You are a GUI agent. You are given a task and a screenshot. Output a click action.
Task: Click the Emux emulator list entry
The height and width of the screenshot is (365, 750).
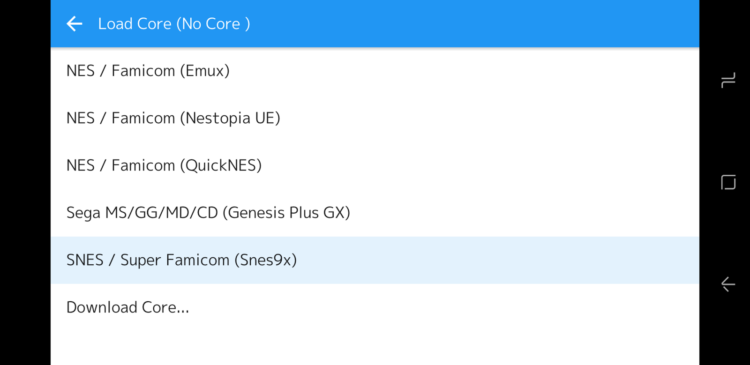[x=375, y=71]
